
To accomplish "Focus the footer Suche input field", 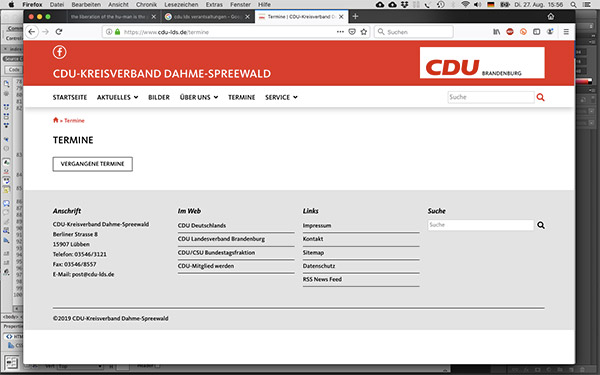I will tap(481, 225).
